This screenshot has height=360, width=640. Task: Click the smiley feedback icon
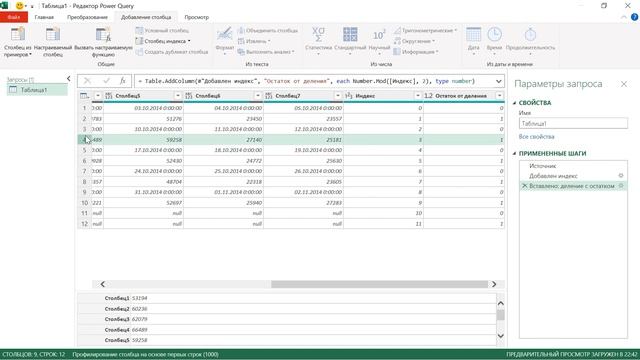click(19, 6)
